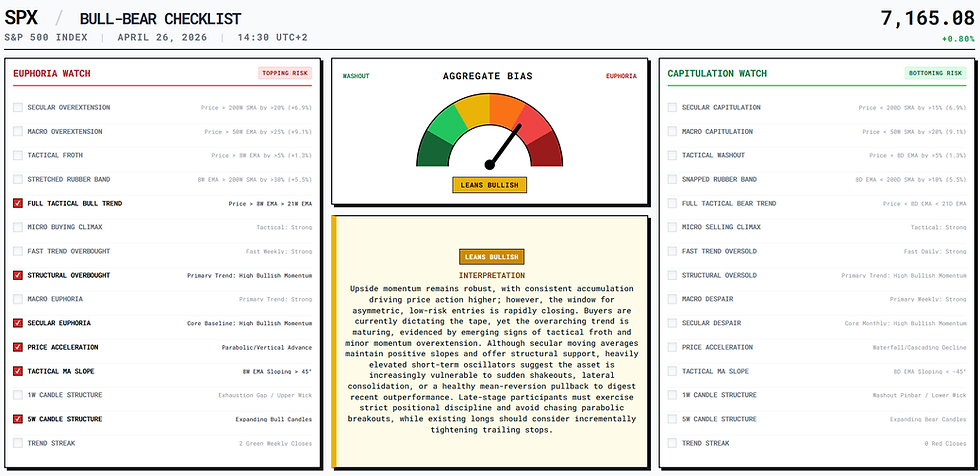Click the SPX ticker symbol

[x=21, y=18]
